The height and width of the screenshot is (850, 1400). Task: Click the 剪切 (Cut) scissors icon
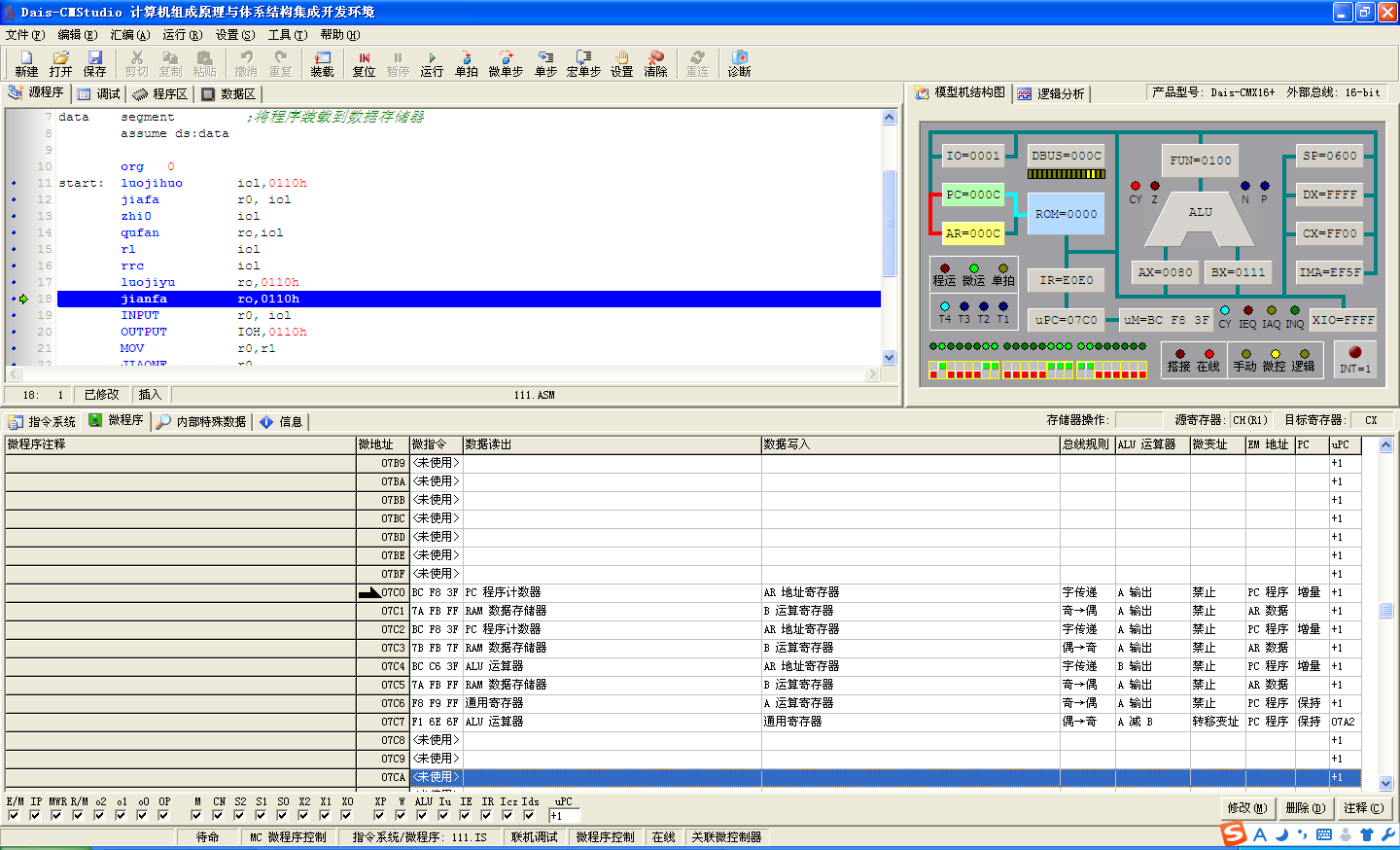(137, 64)
